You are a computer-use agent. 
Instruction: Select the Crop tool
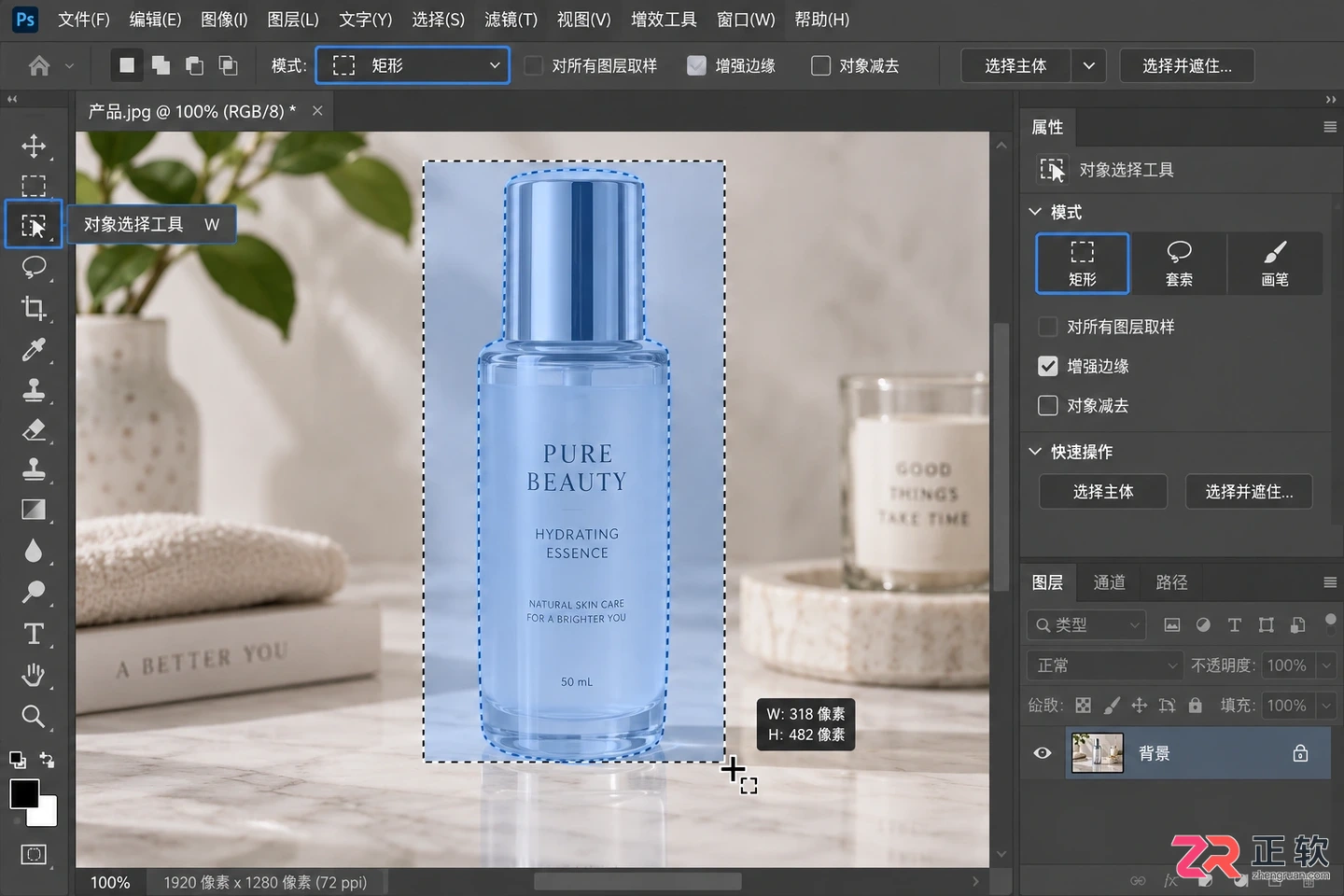[x=34, y=308]
